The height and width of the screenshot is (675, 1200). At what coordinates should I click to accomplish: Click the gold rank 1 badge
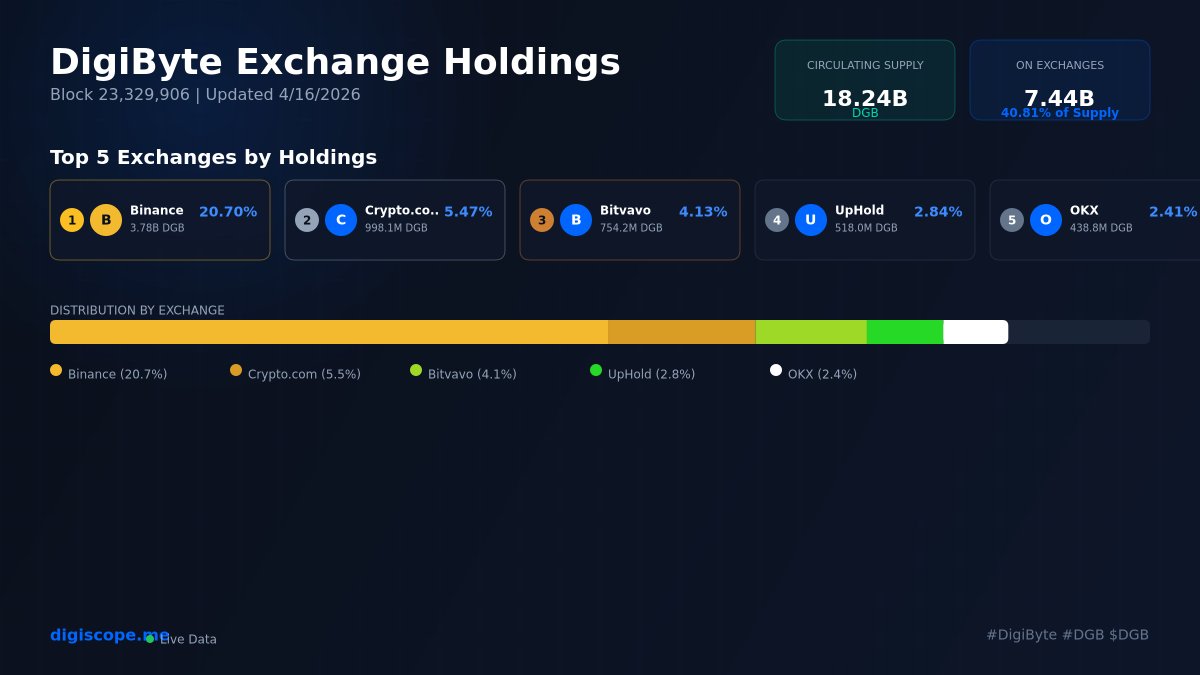[72, 220]
